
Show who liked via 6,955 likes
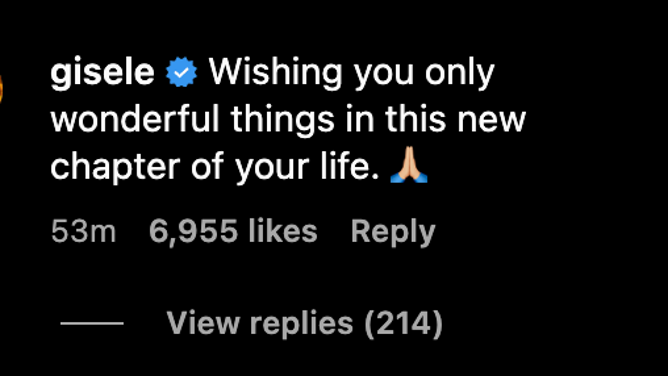pos(233,231)
